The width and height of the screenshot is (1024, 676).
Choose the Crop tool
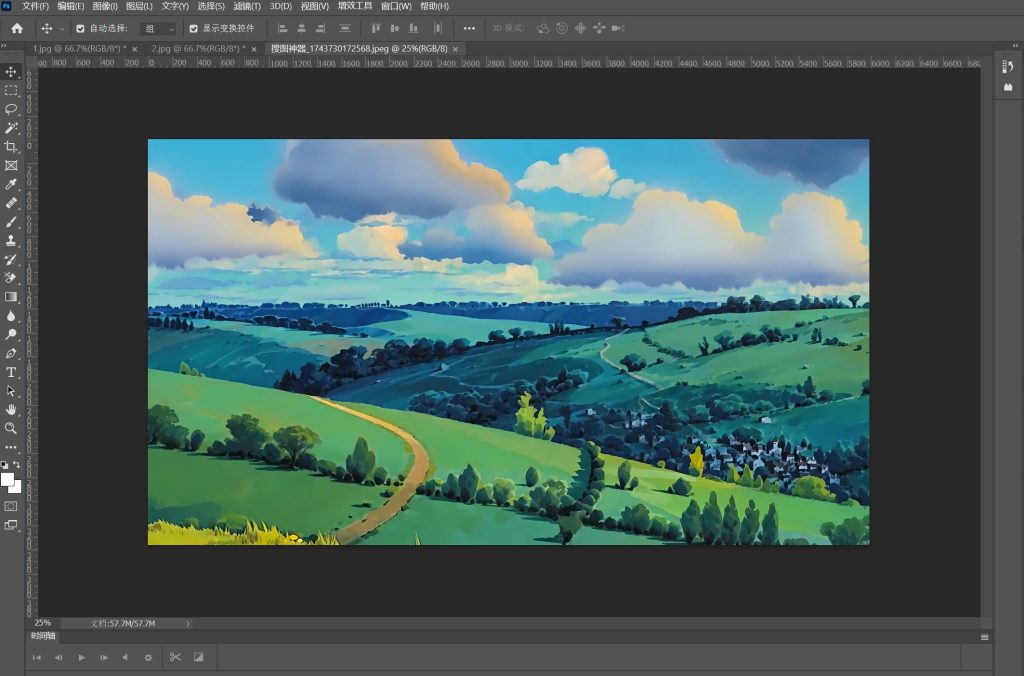point(11,147)
